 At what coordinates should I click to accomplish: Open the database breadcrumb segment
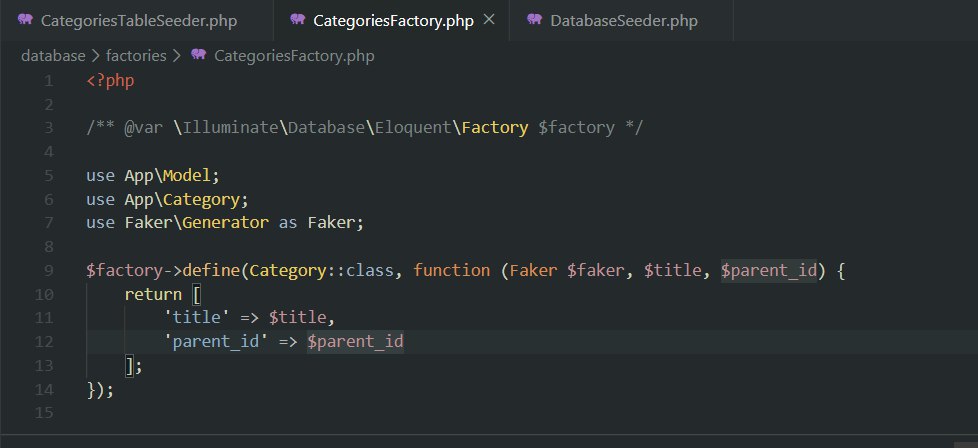53,56
